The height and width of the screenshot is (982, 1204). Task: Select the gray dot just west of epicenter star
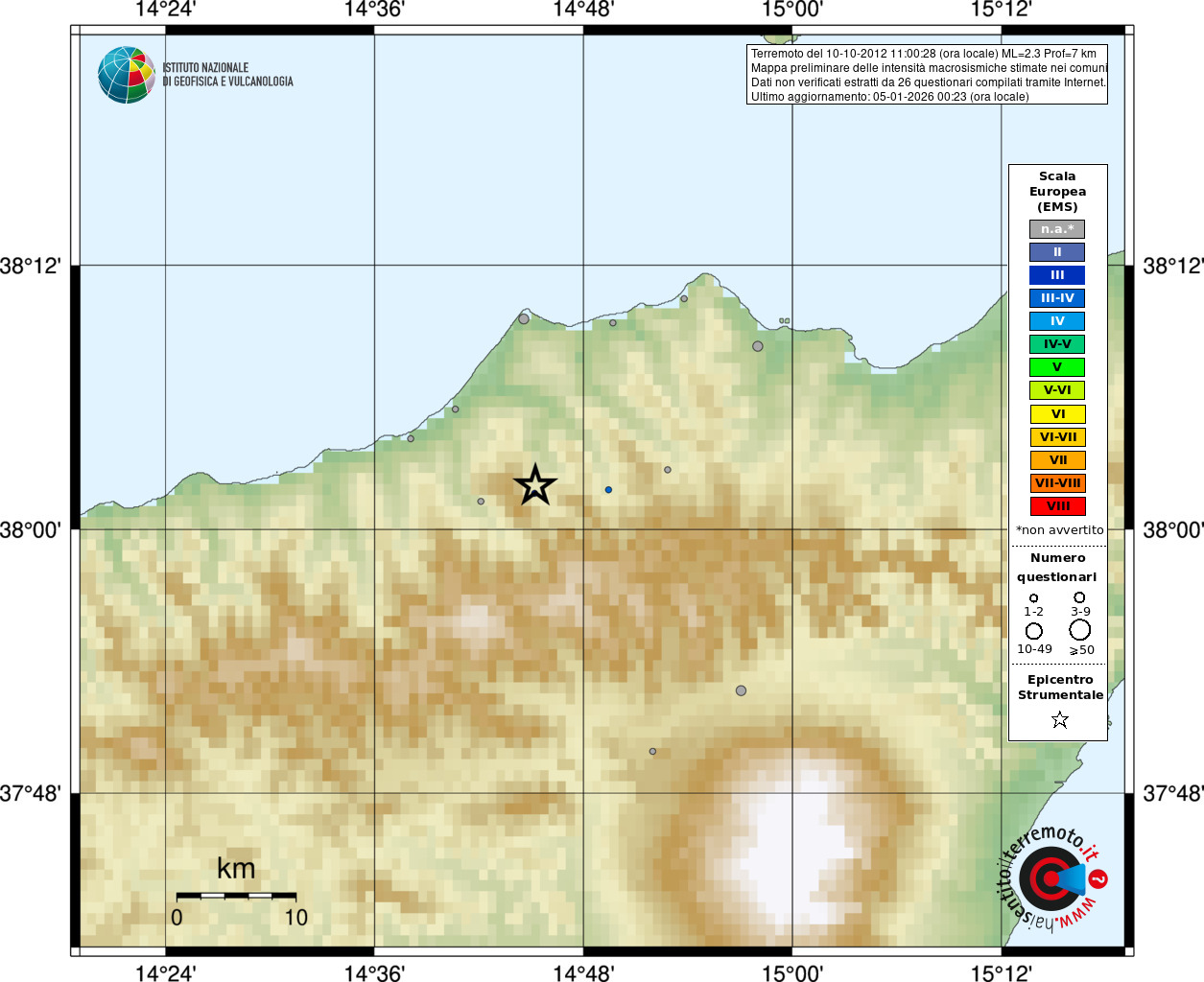[x=481, y=502]
